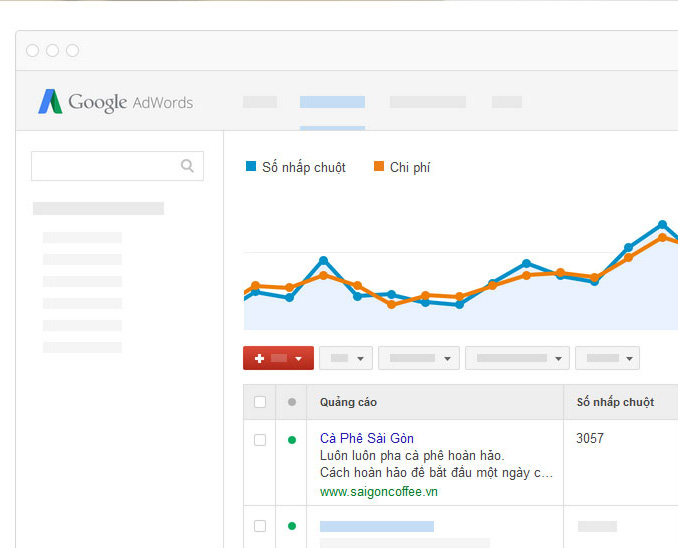Viewport: 678px width, 548px height.
Task: Open the red plus add dropdown button
Action: (x=278, y=358)
